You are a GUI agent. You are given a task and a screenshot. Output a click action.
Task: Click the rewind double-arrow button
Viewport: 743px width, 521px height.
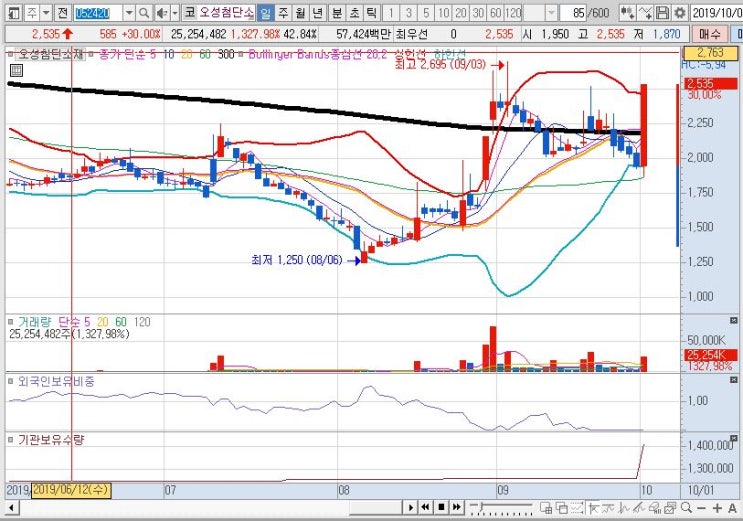426,507
